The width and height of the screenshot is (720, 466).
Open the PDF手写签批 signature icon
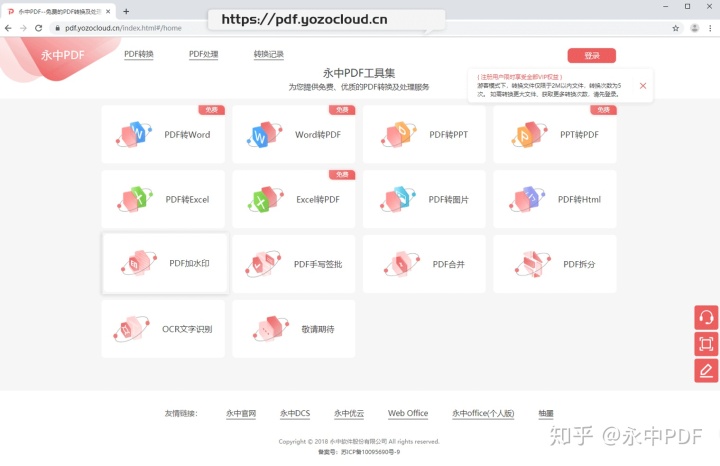click(263, 264)
